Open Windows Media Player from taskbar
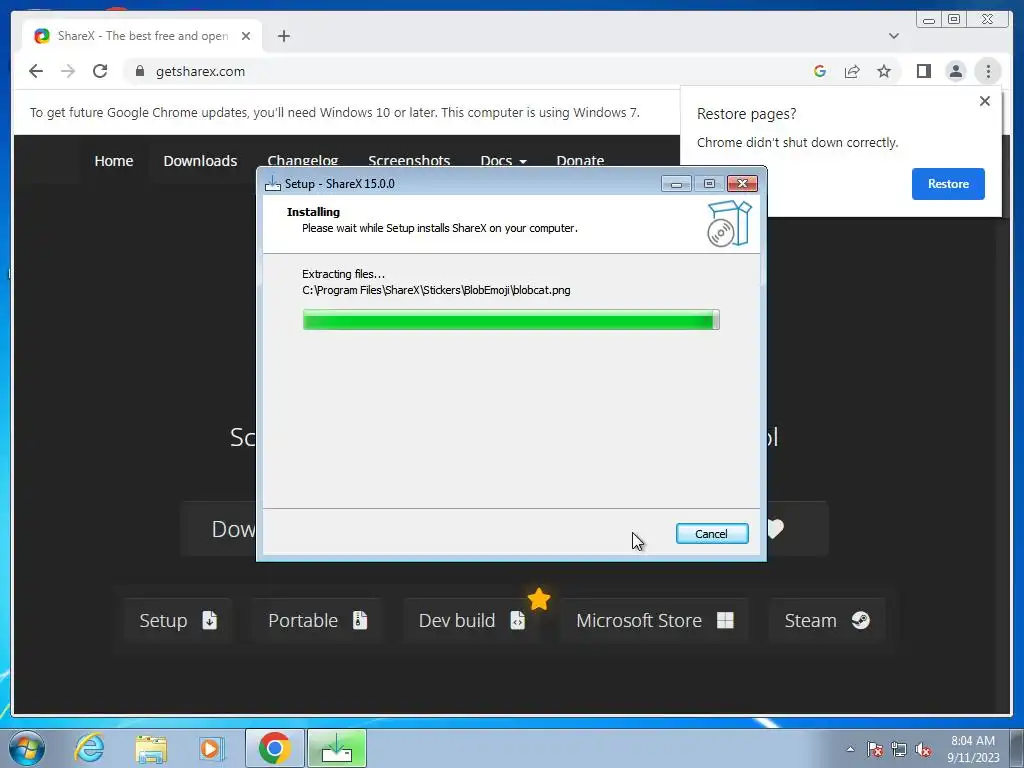The image size is (1024, 768). click(x=211, y=748)
